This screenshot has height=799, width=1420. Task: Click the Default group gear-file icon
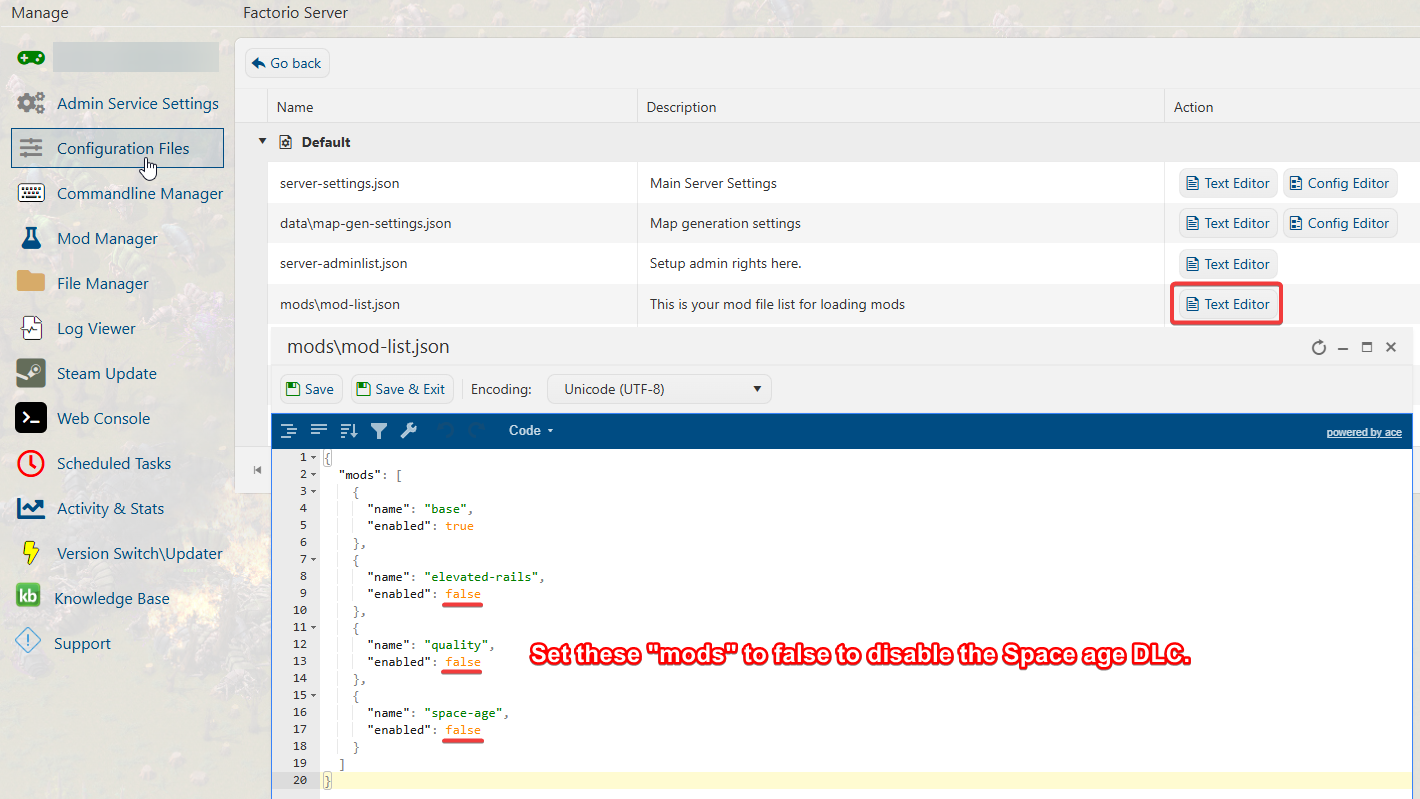pos(285,142)
